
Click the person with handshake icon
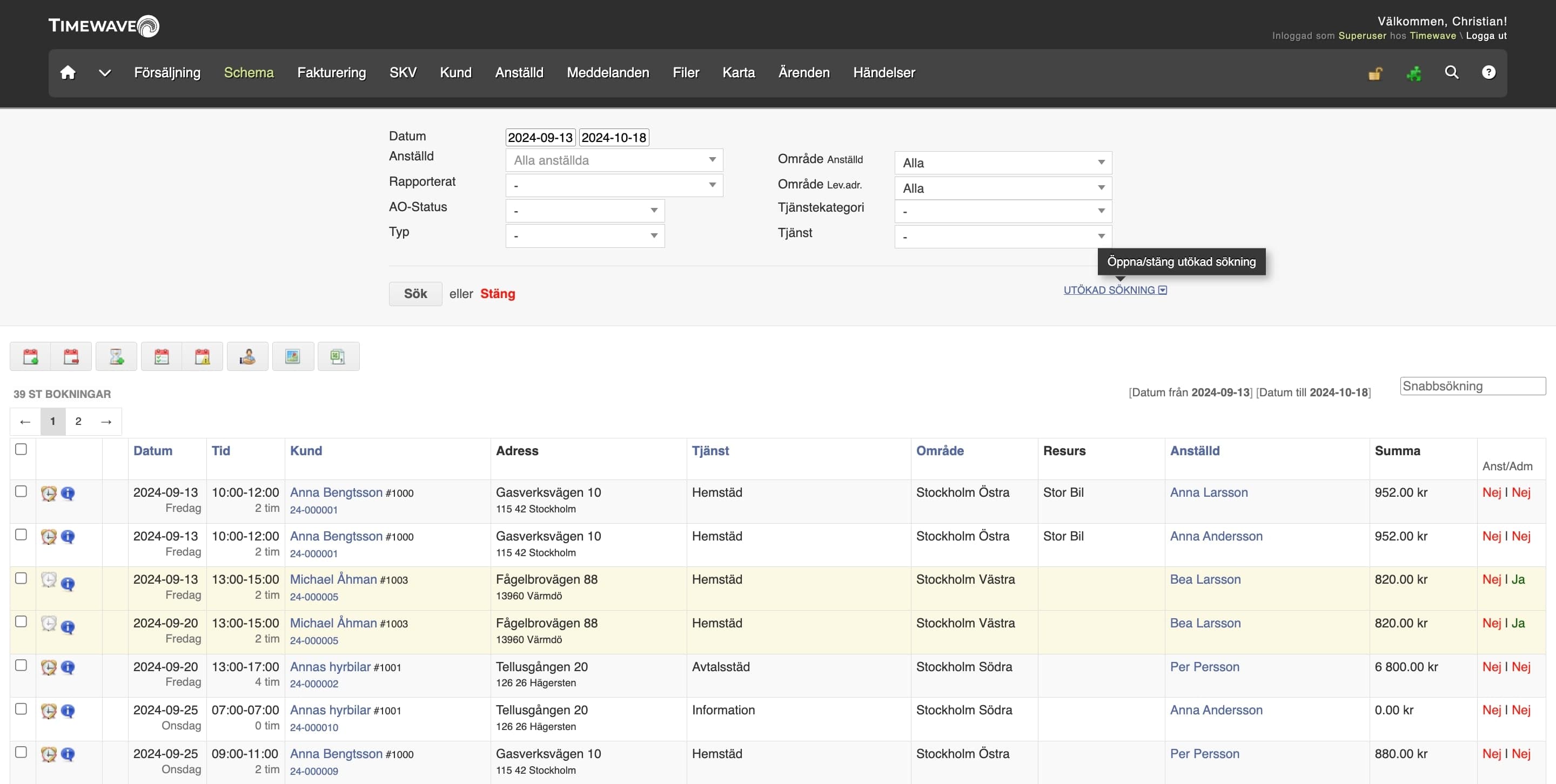click(x=247, y=357)
